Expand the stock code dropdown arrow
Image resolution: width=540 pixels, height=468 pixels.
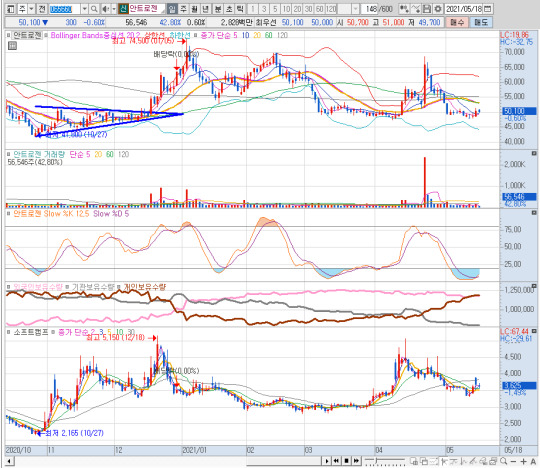pos(84,9)
